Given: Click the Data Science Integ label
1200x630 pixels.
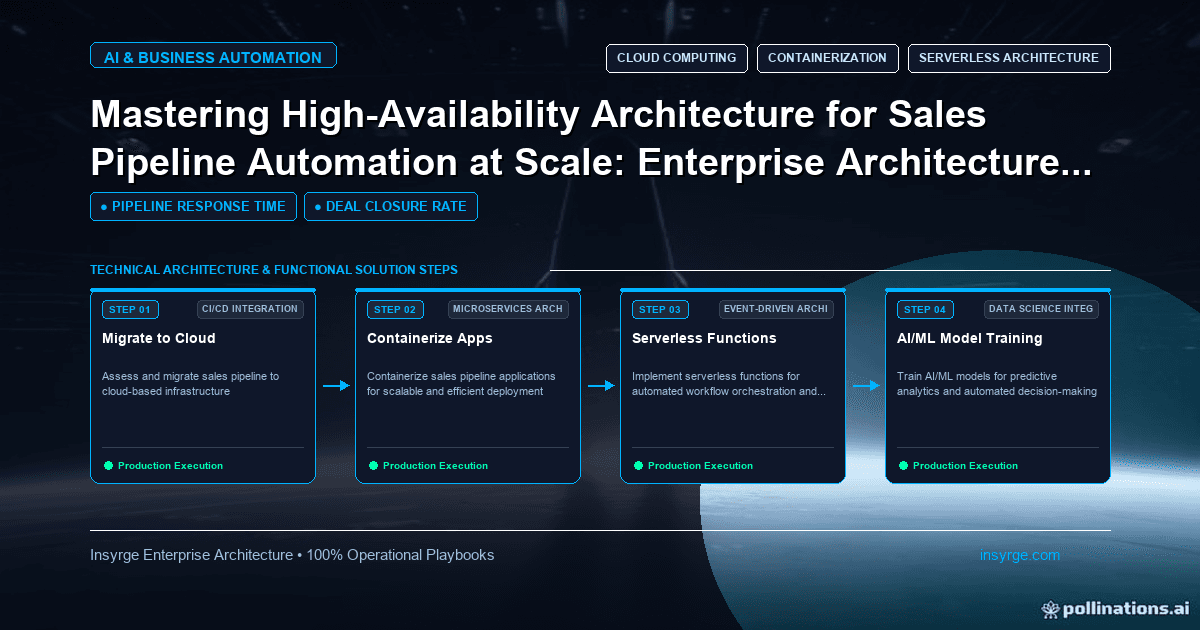Looking at the screenshot, I should pos(1041,309).
